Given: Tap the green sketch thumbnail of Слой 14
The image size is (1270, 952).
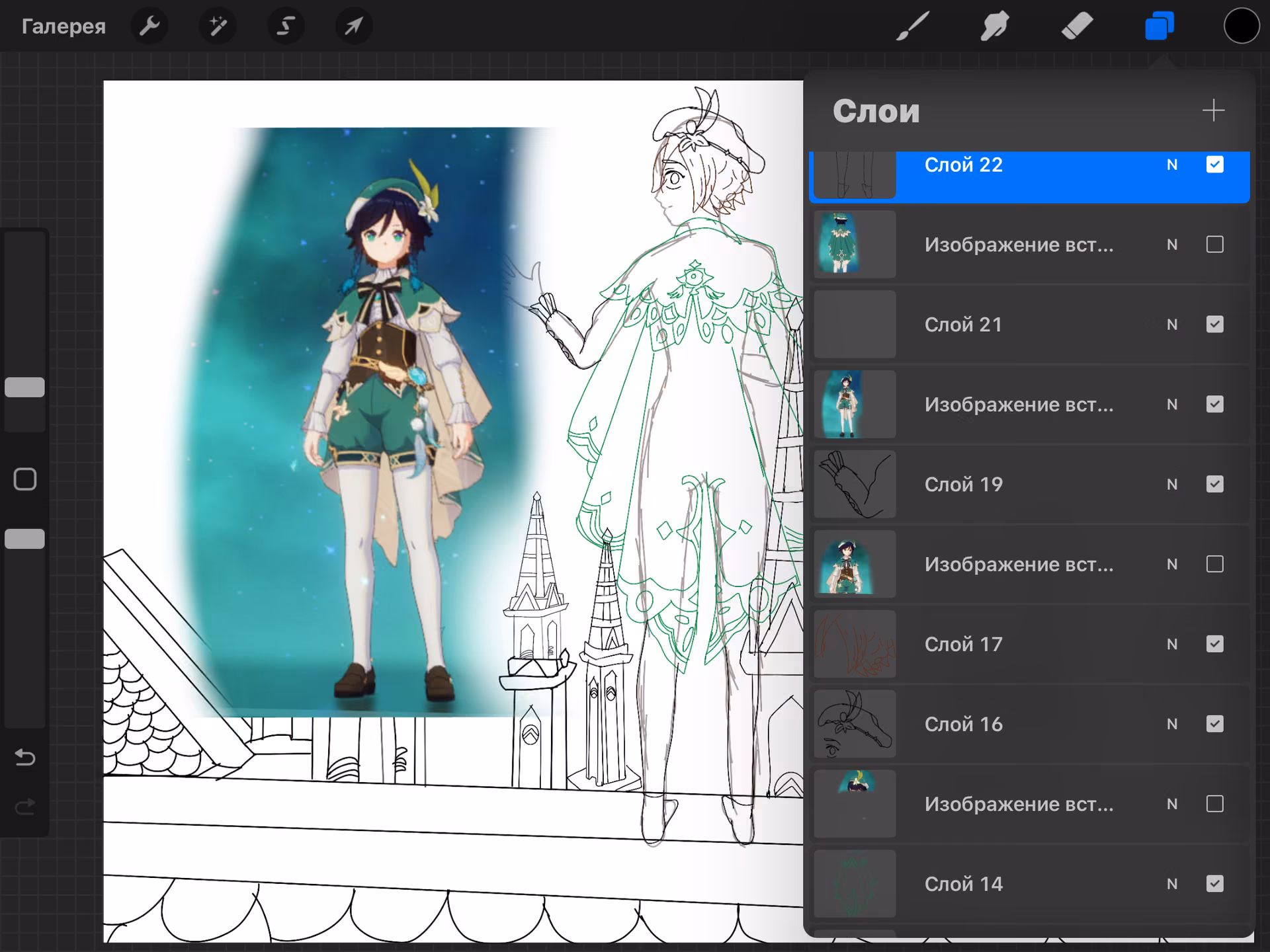Looking at the screenshot, I should point(855,885).
